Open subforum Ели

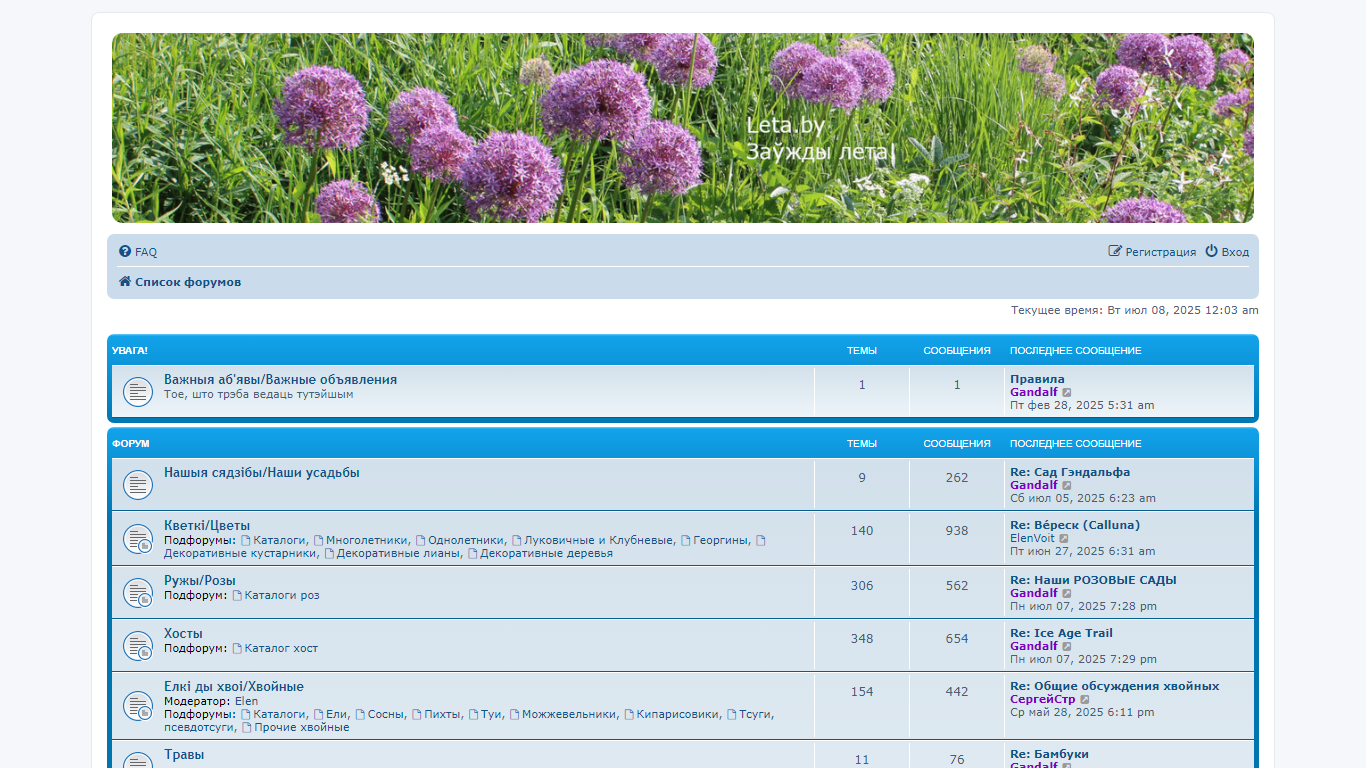pos(336,715)
